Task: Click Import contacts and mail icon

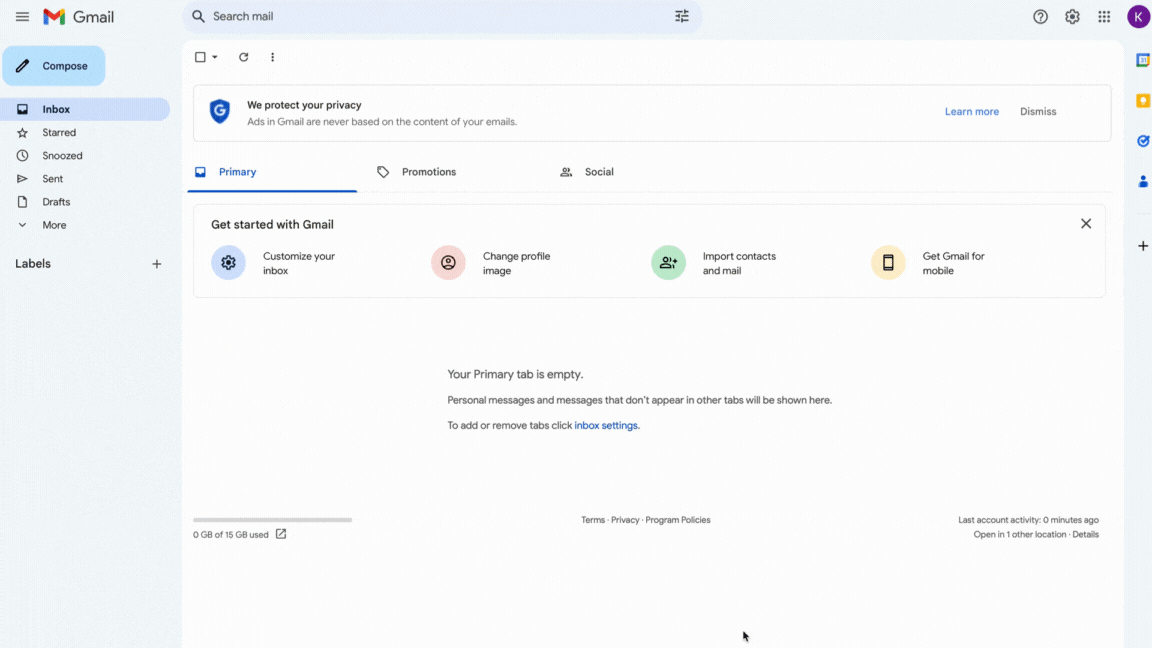Action: (668, 262)
